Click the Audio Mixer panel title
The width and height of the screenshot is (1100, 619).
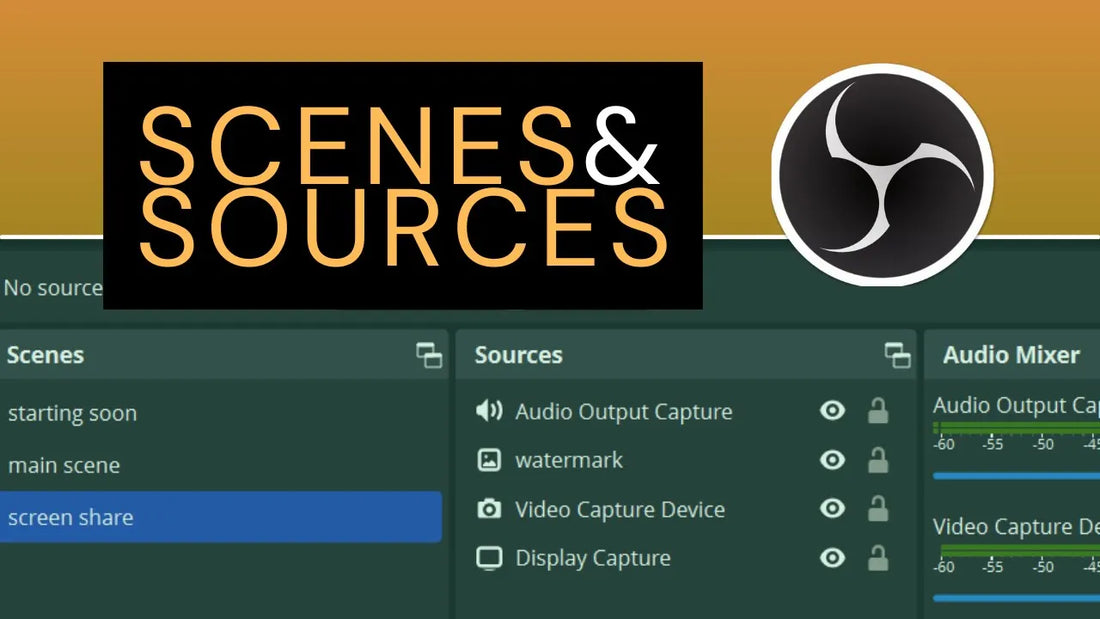(1009, 355)
